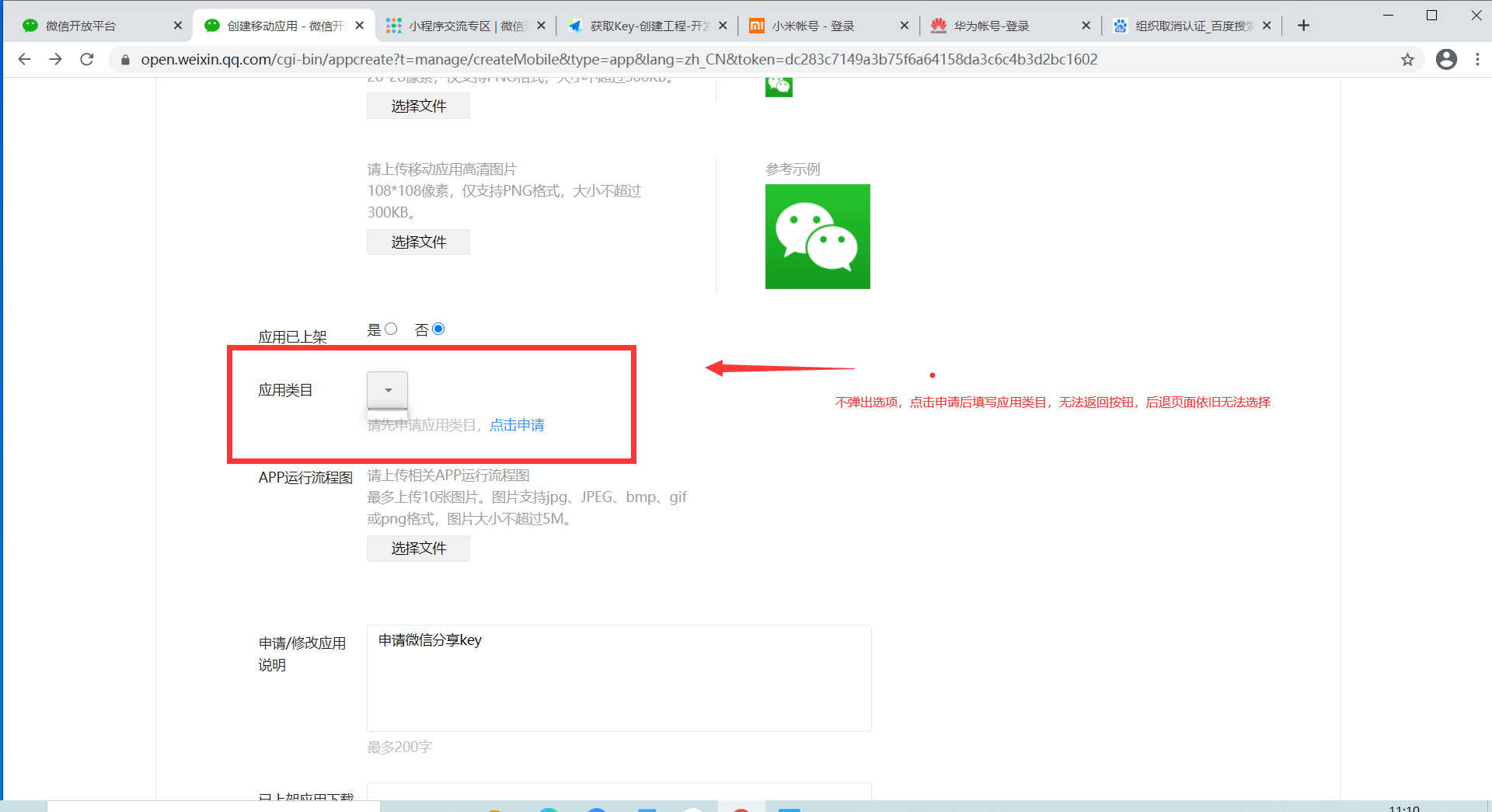Click the 已上架应用下载 input field

(x=619, y=791)
